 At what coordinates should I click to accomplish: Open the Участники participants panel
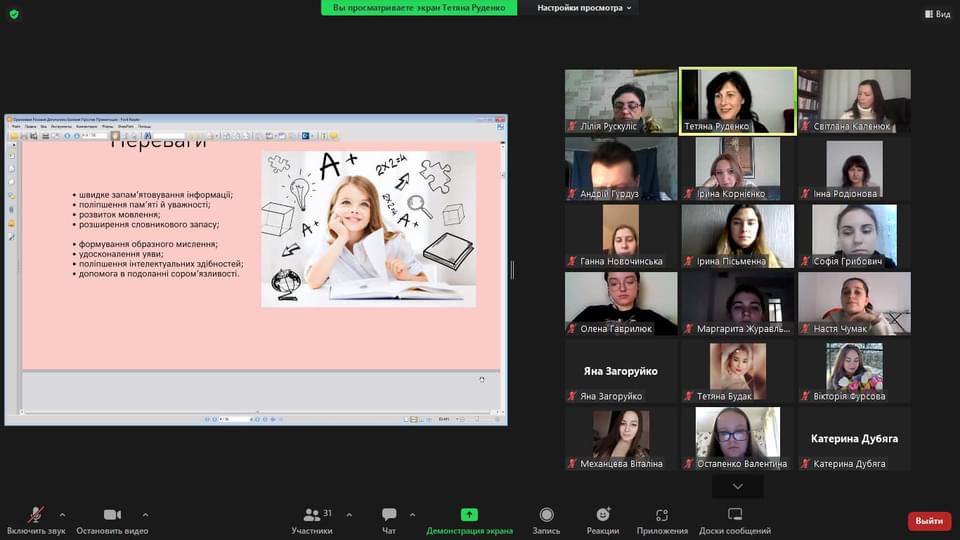[x=312, y=515]
